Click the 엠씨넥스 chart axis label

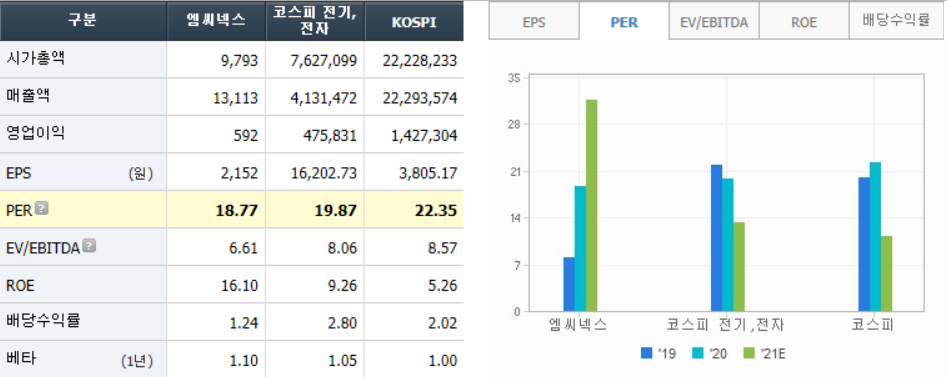(577, 324)
